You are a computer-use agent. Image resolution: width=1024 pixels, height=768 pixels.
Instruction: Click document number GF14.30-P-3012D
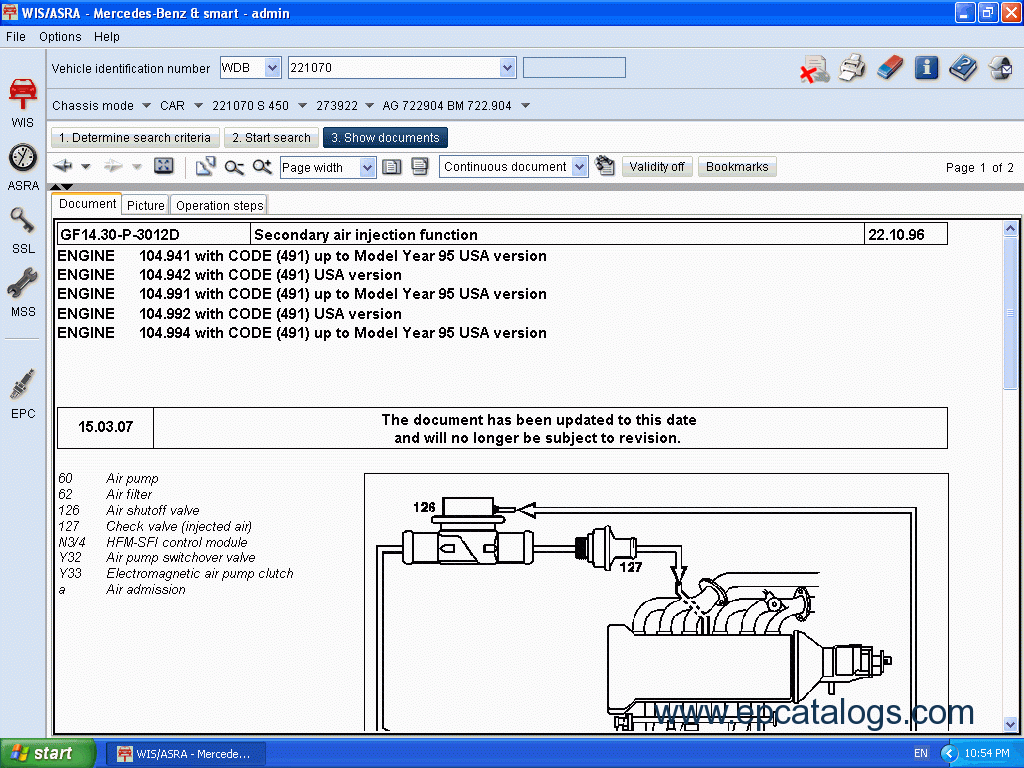[x=120, y=234]
